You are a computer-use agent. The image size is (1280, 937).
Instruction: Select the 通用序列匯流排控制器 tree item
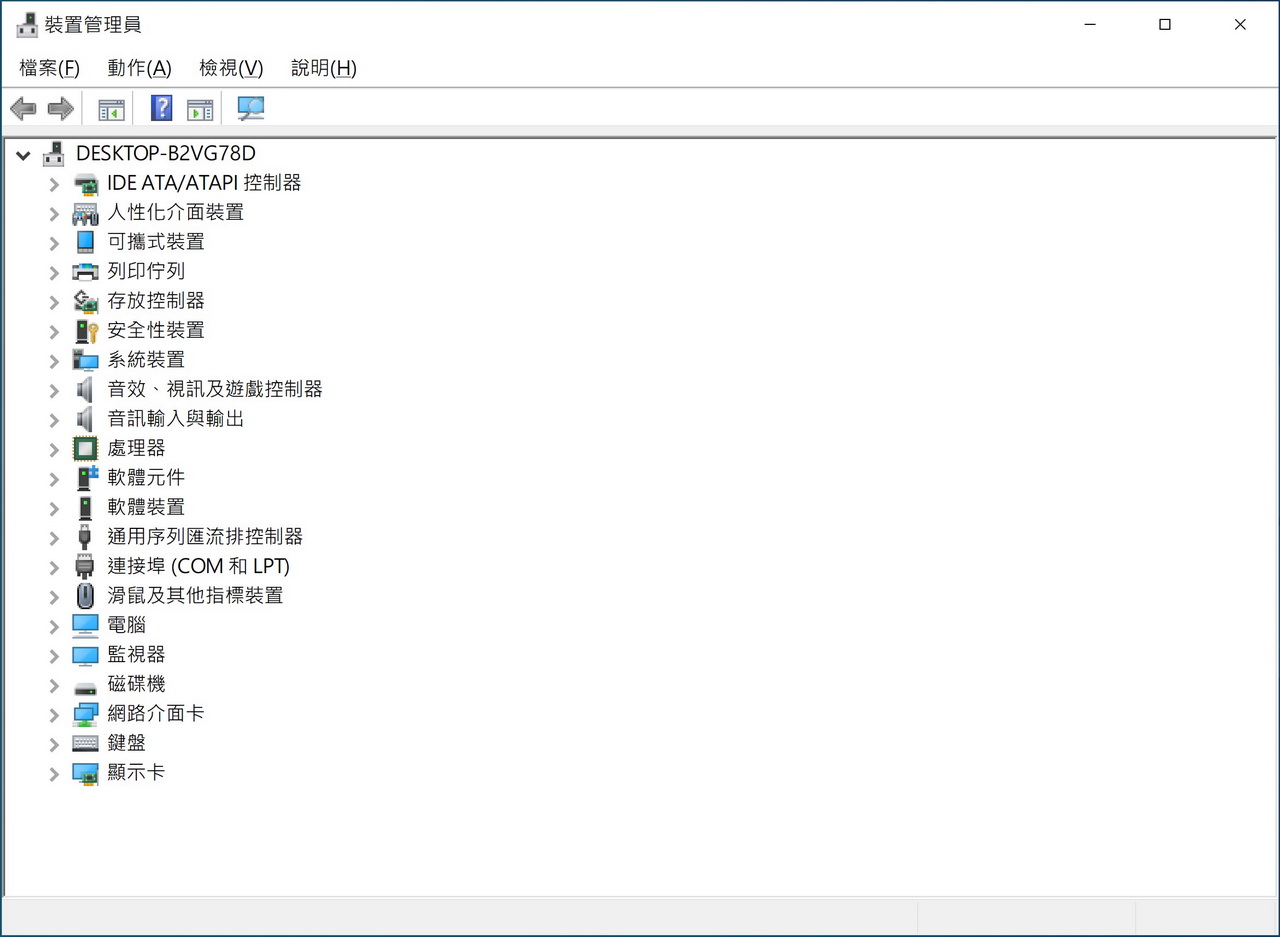(x=205, y=536)
